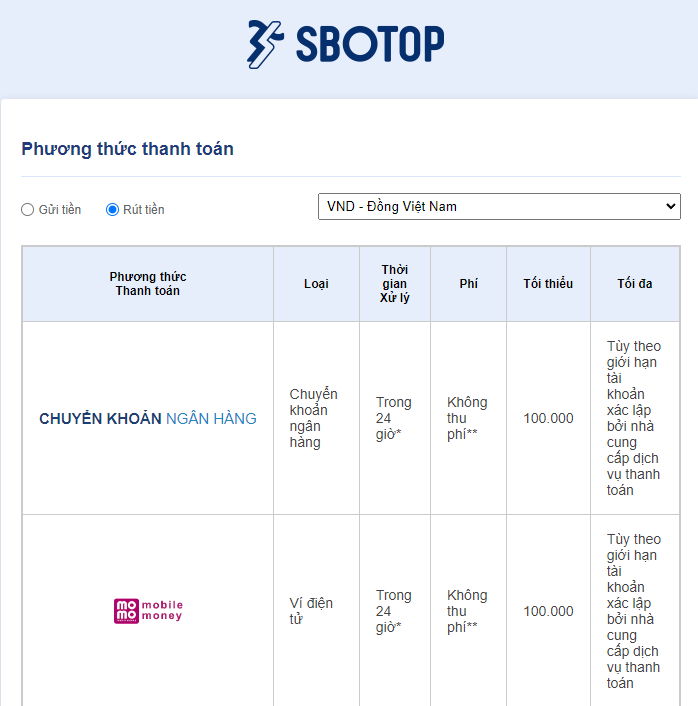
Task: Click the "Phí" column header
Action: tap(468, 284)
